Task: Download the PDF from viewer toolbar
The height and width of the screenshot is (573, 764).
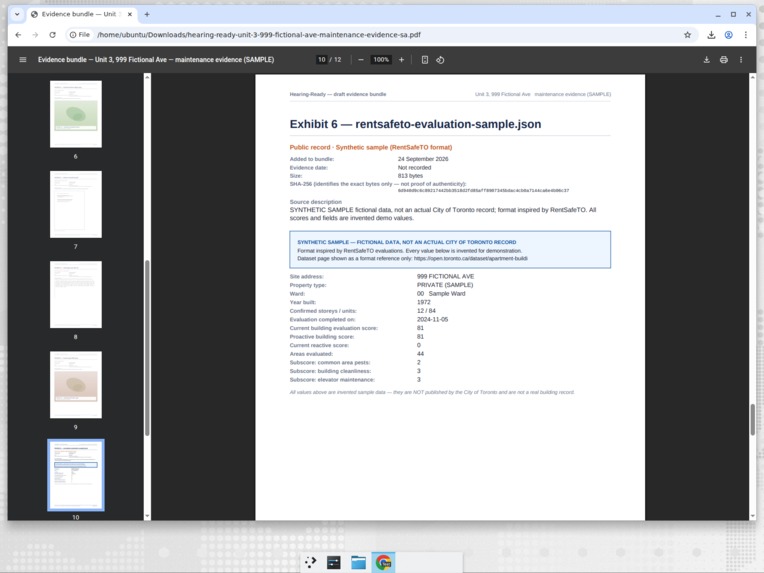Action: coord(707,60)
